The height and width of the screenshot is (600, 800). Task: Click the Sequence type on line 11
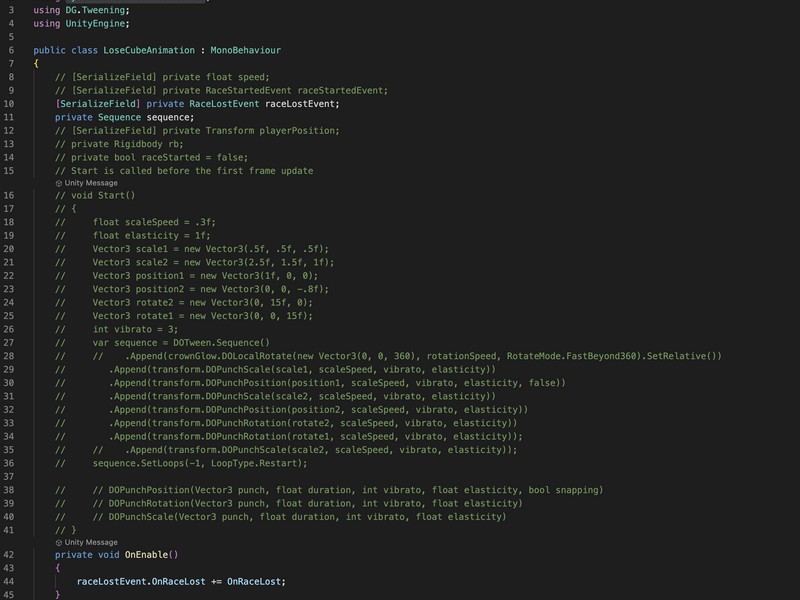[x=119, y=117]
